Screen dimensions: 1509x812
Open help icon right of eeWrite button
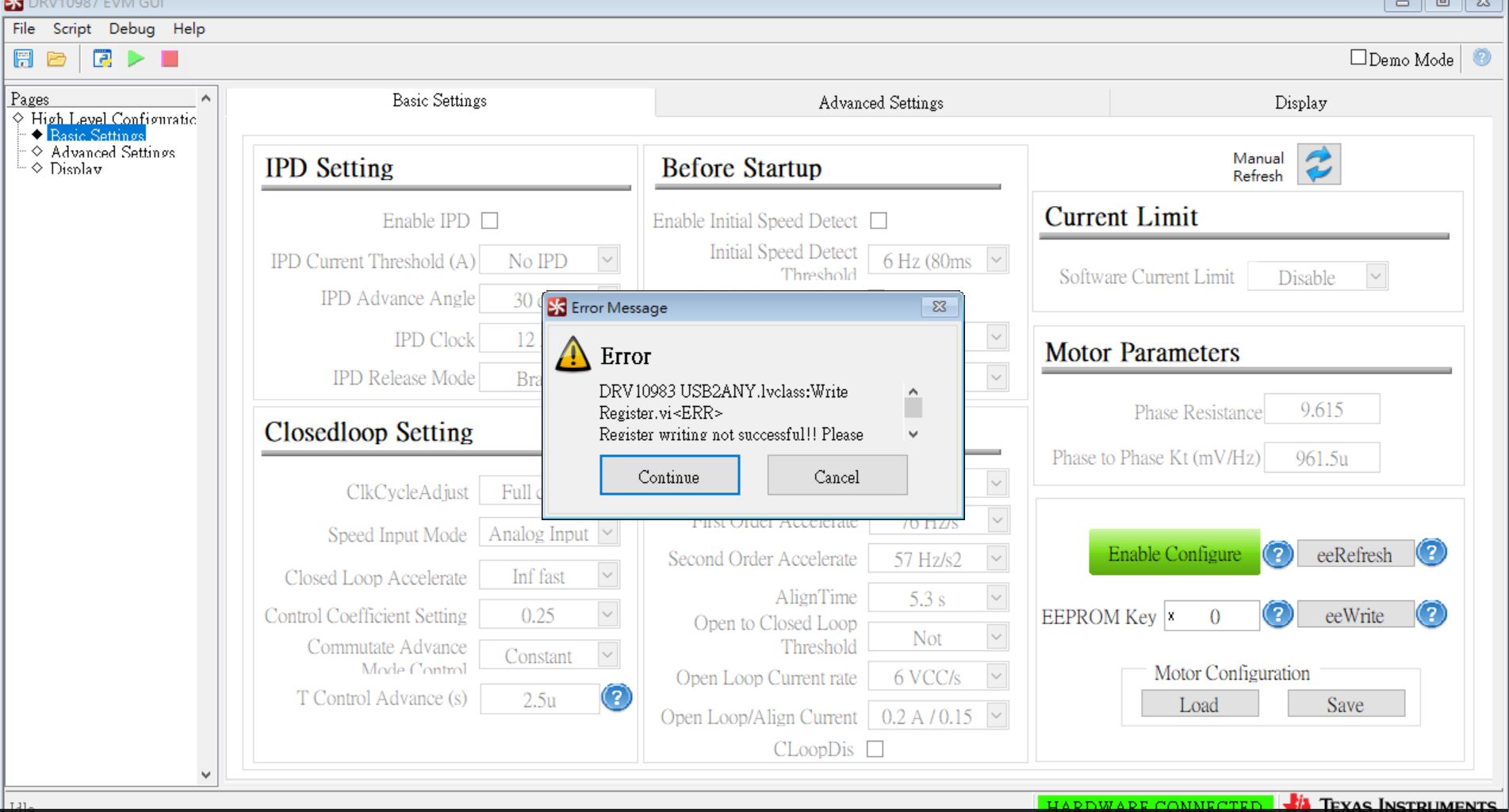(x=1431, y=615)
